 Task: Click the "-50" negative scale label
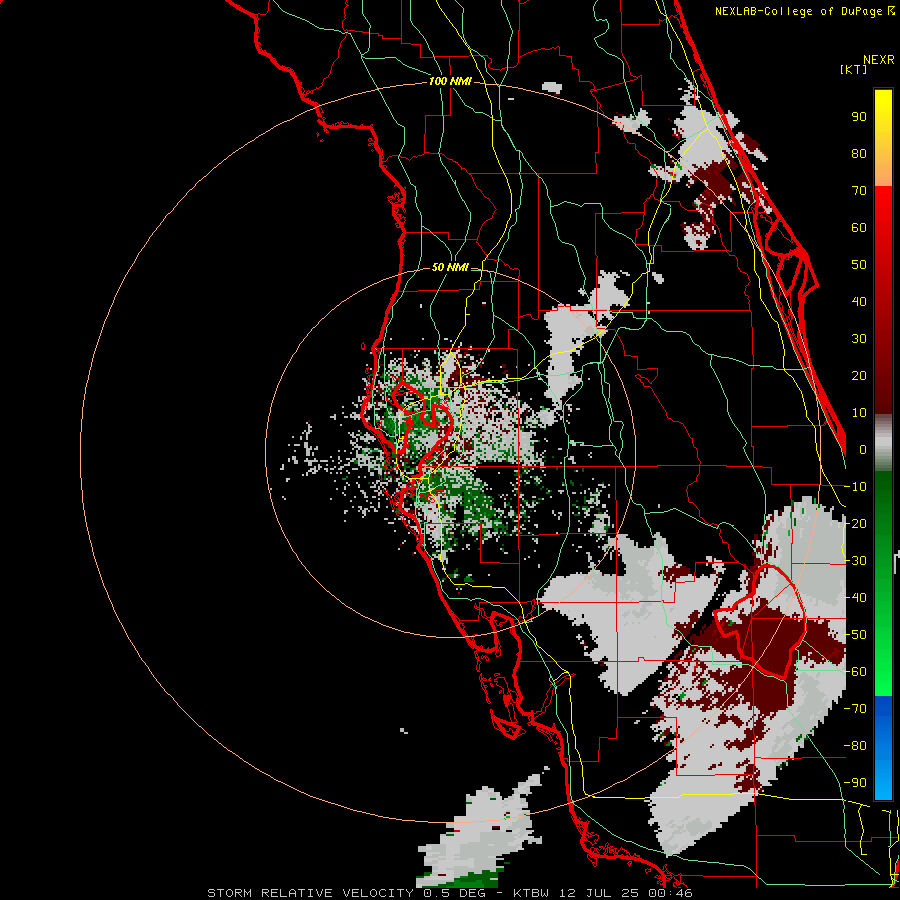[855, 634]
